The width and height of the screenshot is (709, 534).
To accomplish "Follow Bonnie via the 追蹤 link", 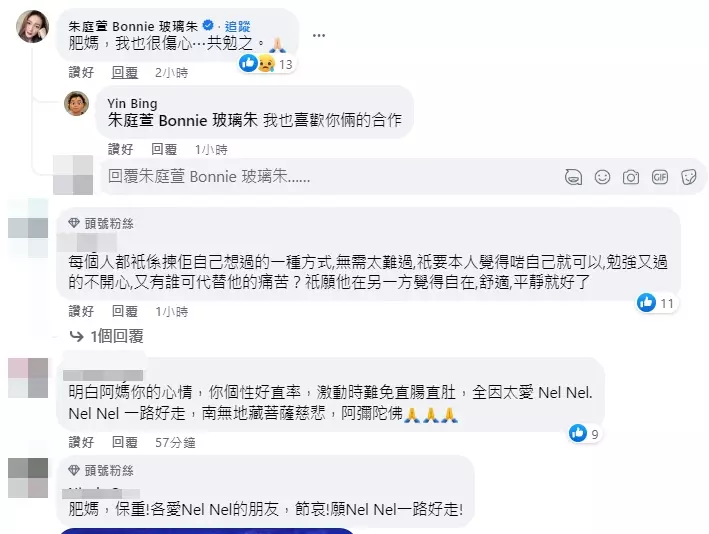I will (x=237, y=26).
